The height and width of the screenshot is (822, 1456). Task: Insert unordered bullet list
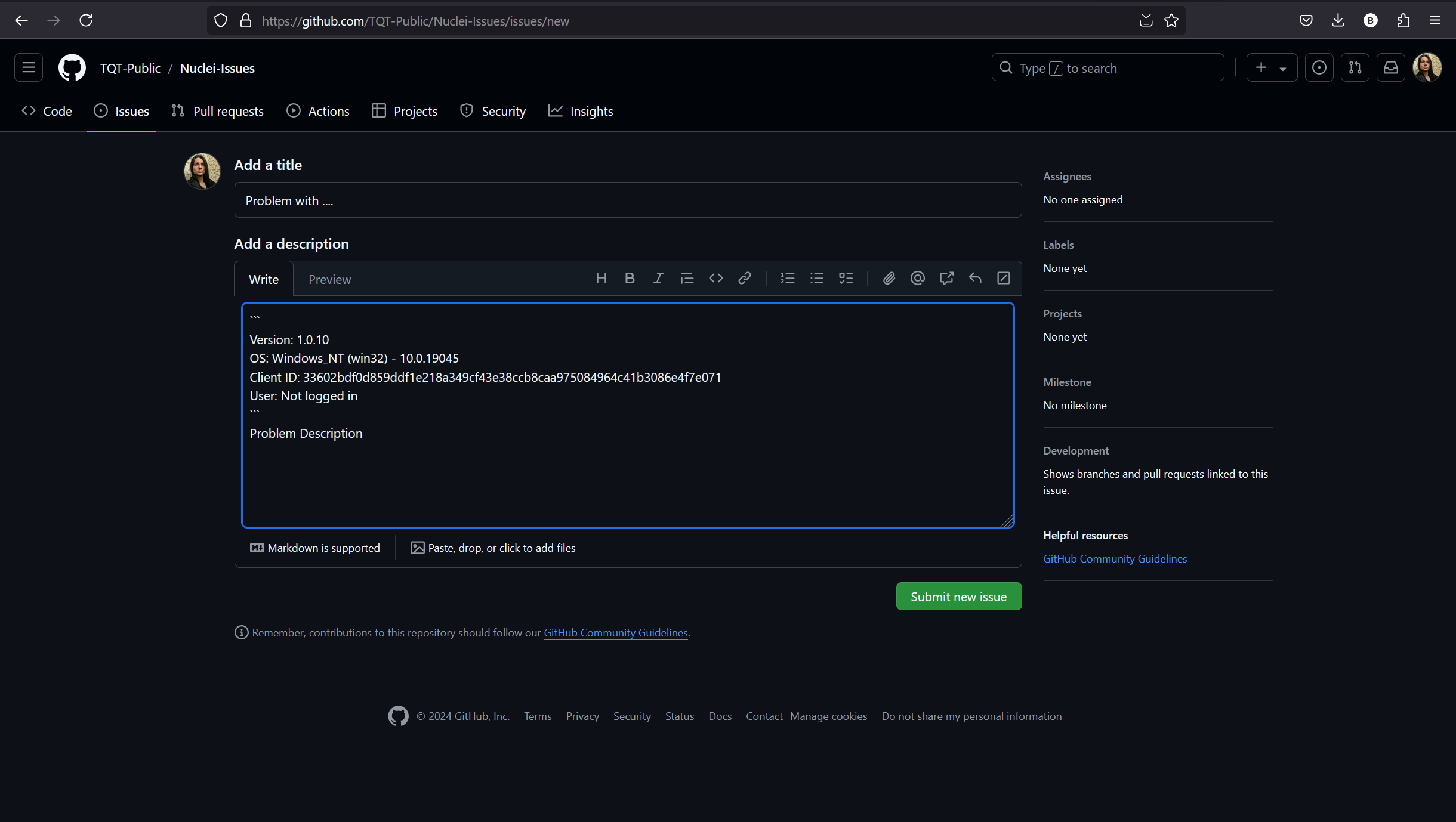(x=817, y=279)
